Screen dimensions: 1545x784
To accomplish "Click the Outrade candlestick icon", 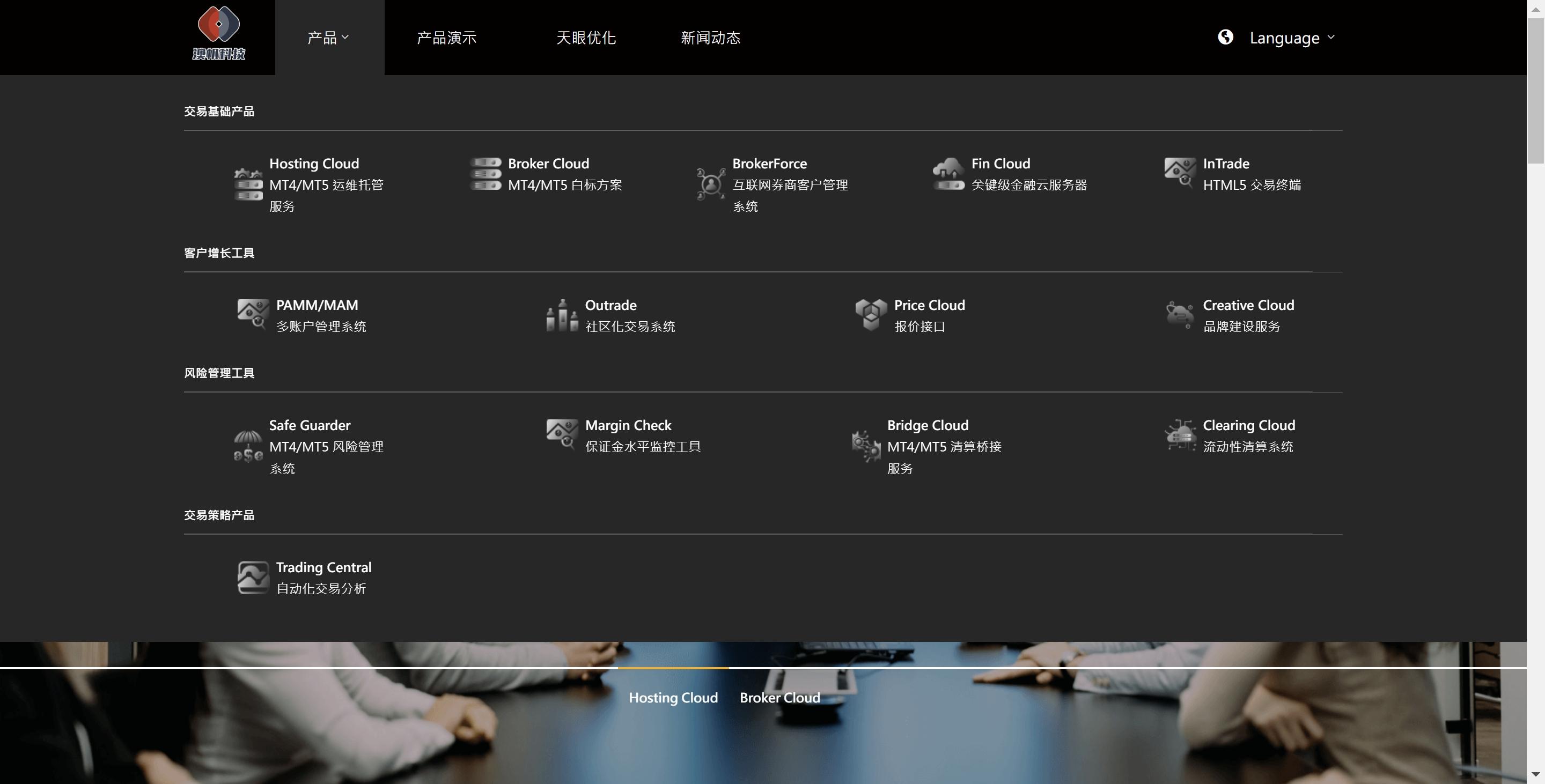I will click(562, 315).
